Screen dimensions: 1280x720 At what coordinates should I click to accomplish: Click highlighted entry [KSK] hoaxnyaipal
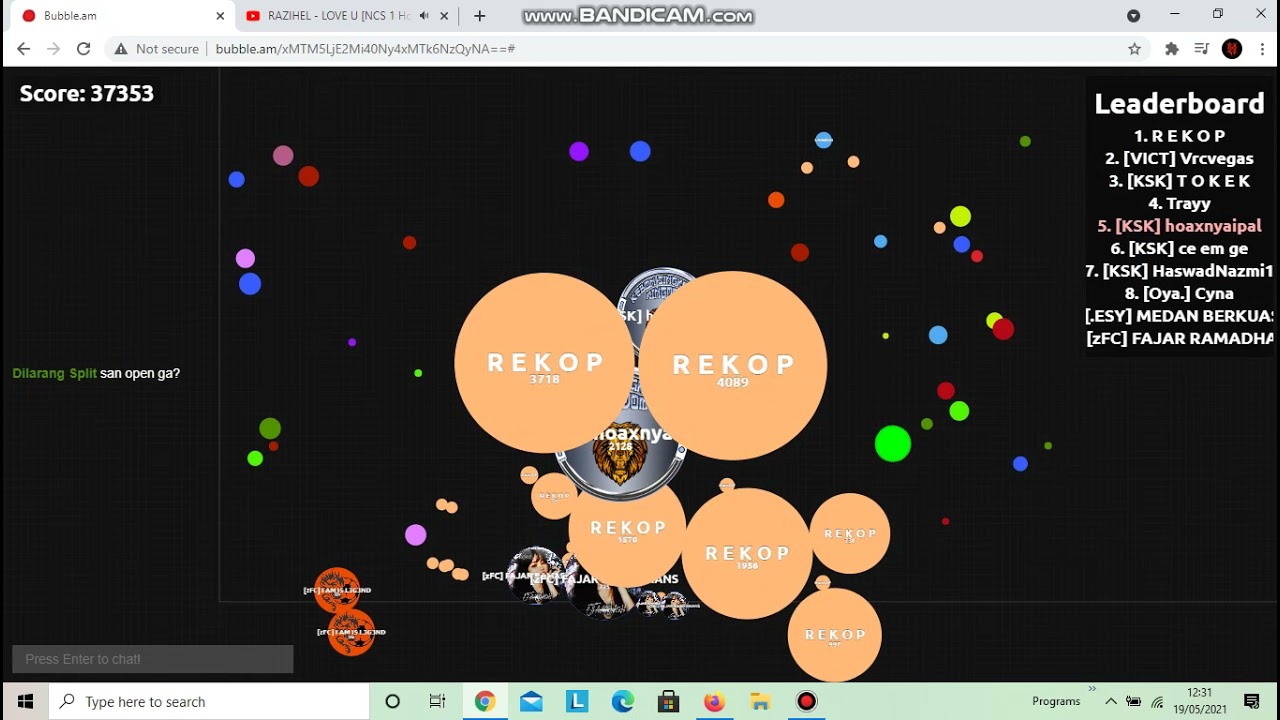click(x=1179, y=226)
